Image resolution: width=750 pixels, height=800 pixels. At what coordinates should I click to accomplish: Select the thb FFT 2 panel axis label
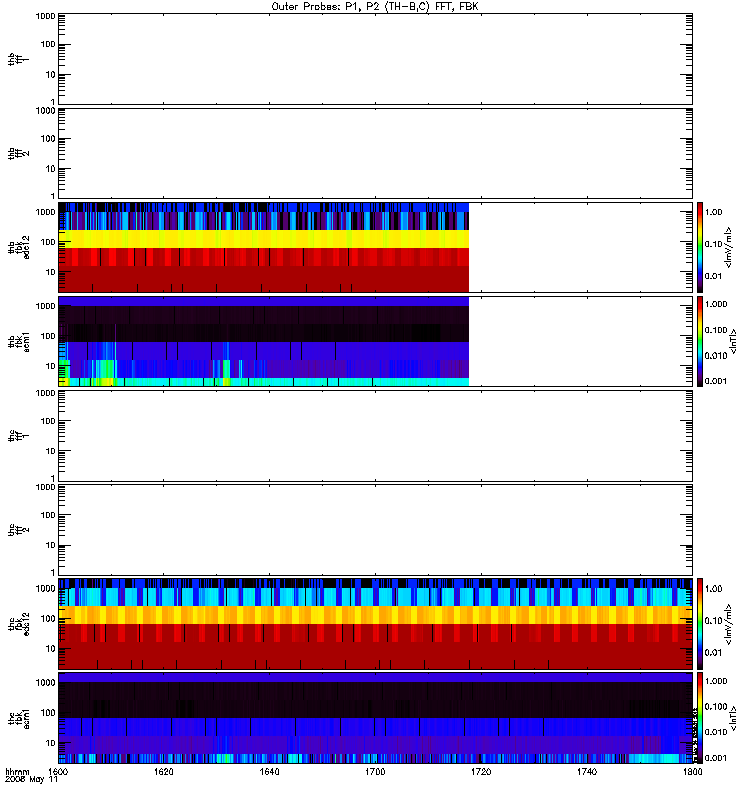18,154
